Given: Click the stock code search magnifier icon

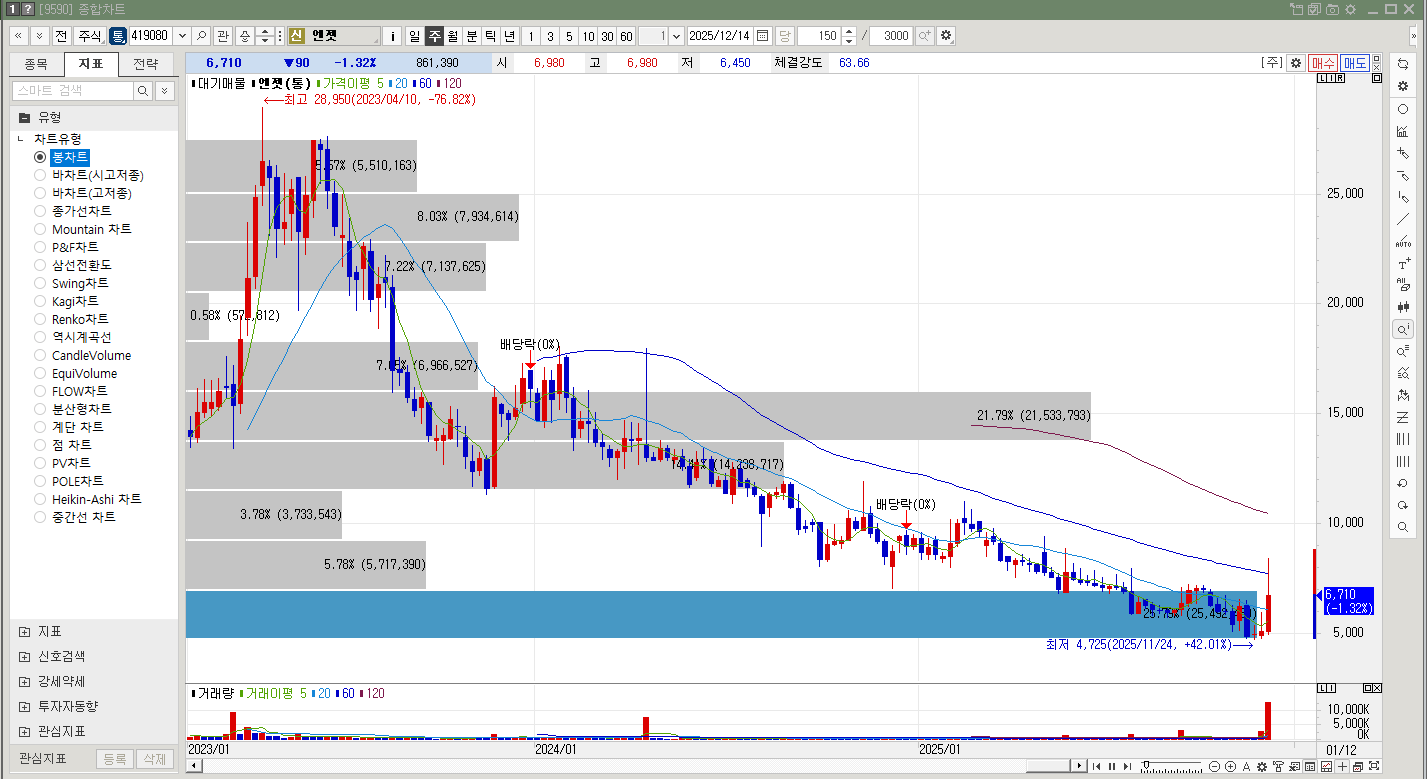Looking at the screenshot, I should (x=202, y=36).
